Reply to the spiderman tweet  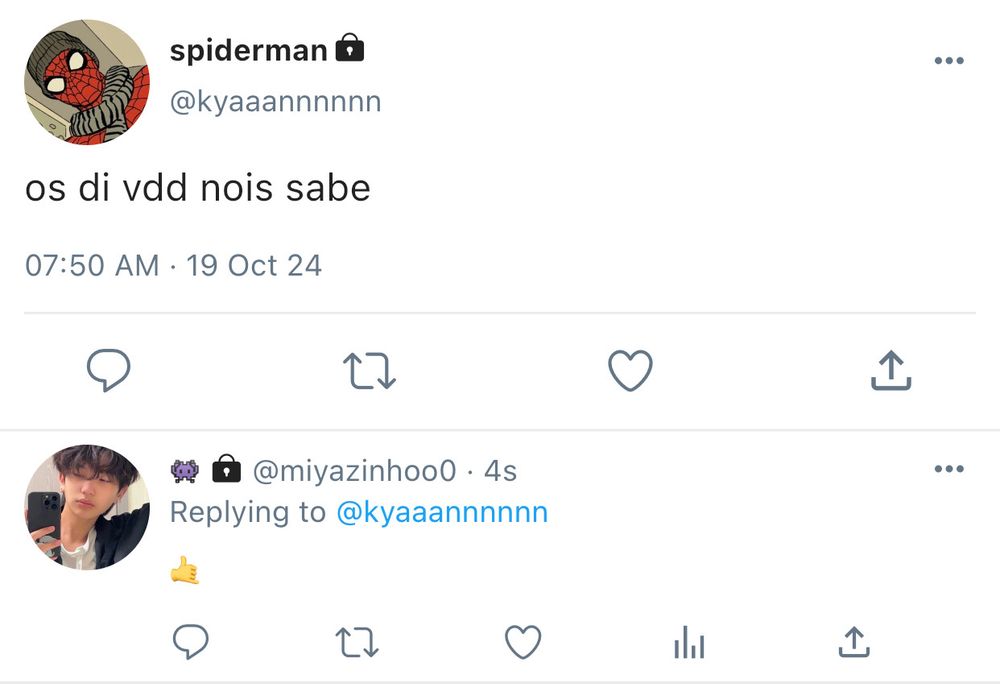108,371
